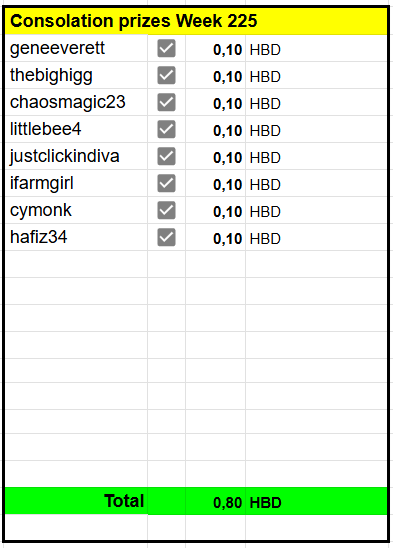
Task: Toggle the chaosmagic23 checkbox
Action: tap(166, 102)
